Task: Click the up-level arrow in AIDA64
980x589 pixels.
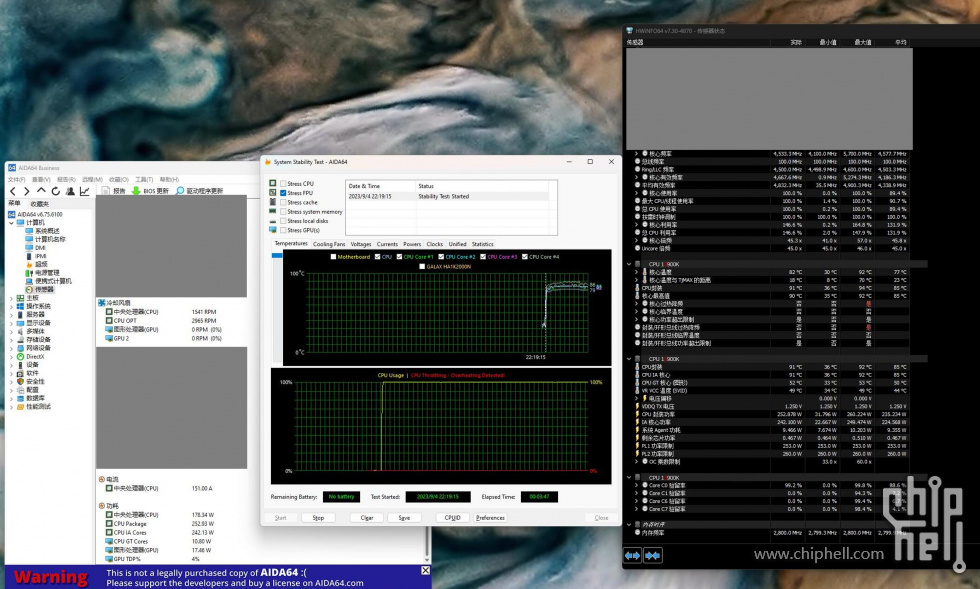Action: [x=41, y=191]
